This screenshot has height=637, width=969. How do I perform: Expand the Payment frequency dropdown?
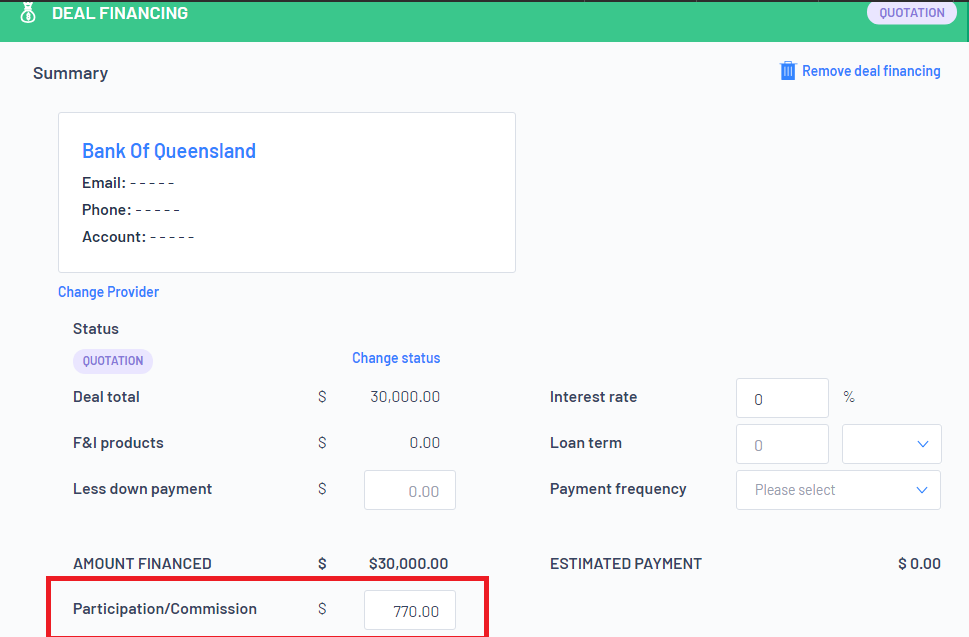(838, 490)
